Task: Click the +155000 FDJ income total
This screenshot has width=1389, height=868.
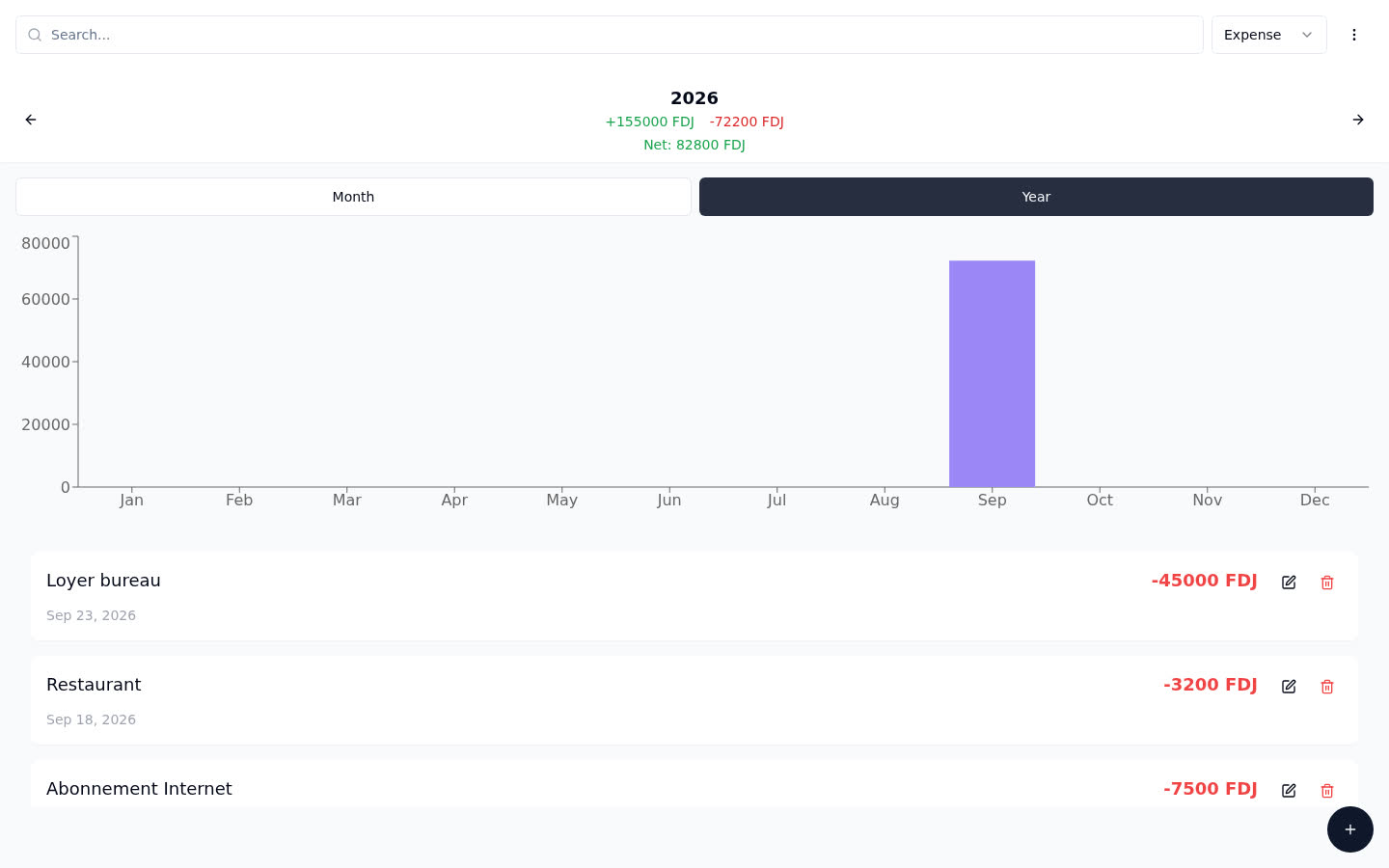Action: pyautogui.click(x=649, y=122)
